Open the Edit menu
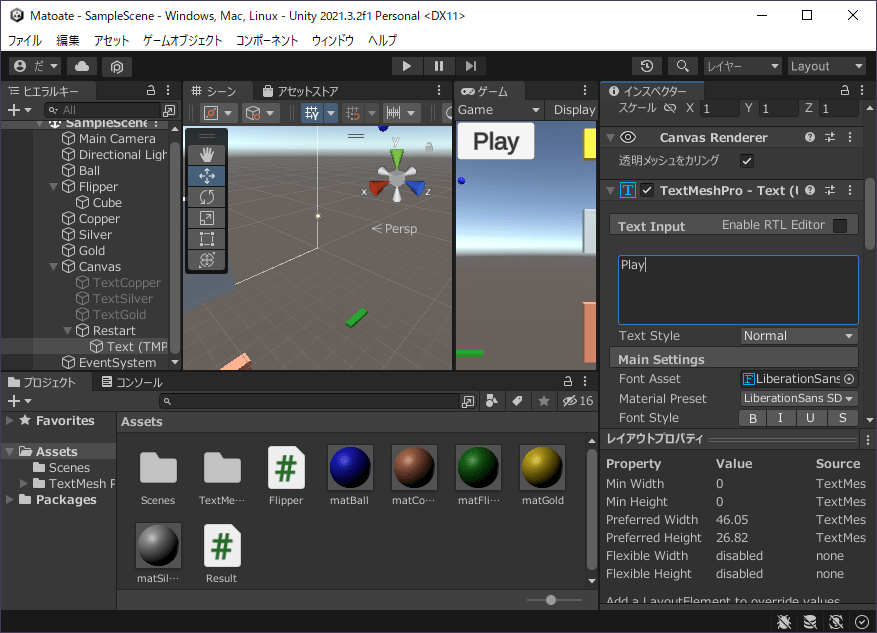 [x=68, y=40]
